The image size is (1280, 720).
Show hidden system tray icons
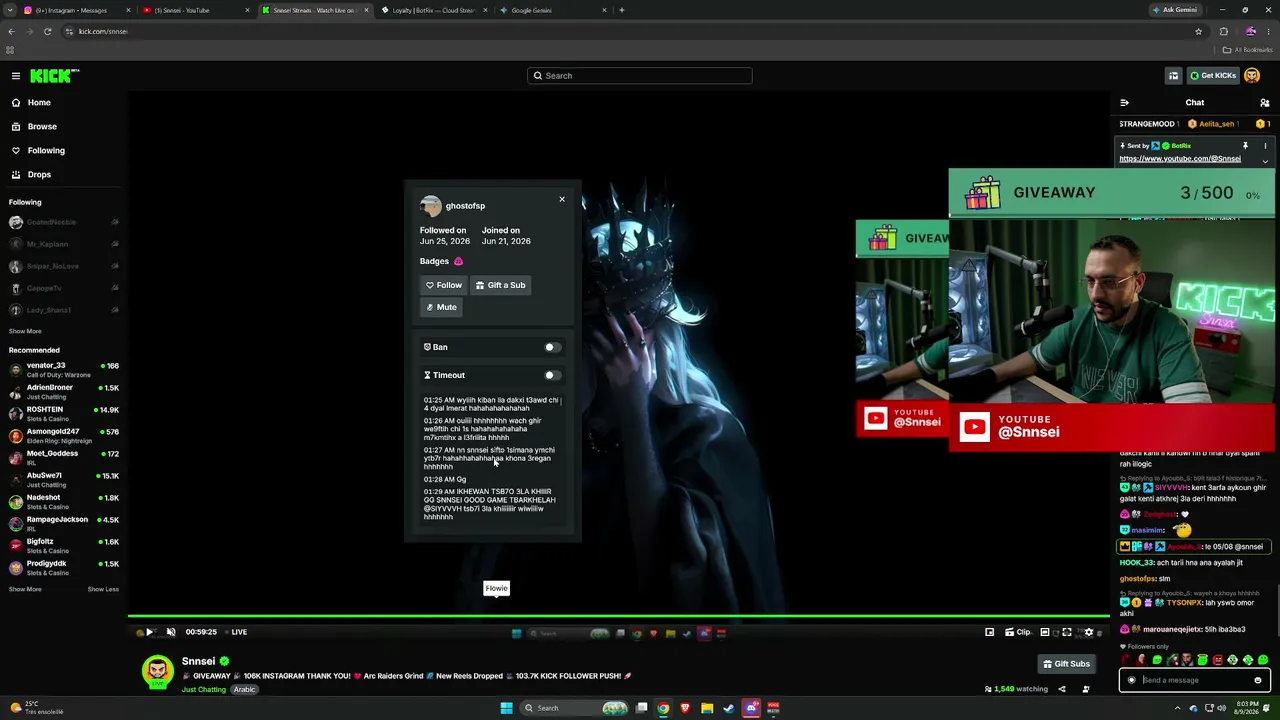[x=1177, y=708]
